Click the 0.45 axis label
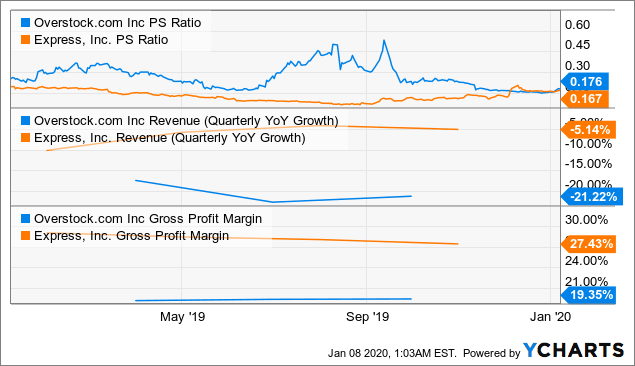Viewport: 635px width, 366px height. tap(577, 45)
